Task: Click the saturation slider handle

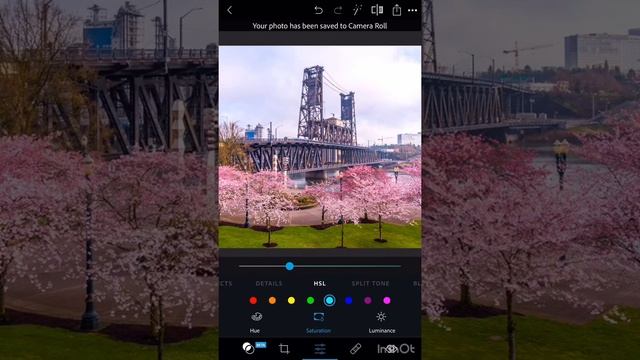Action: tap(289, 266)
